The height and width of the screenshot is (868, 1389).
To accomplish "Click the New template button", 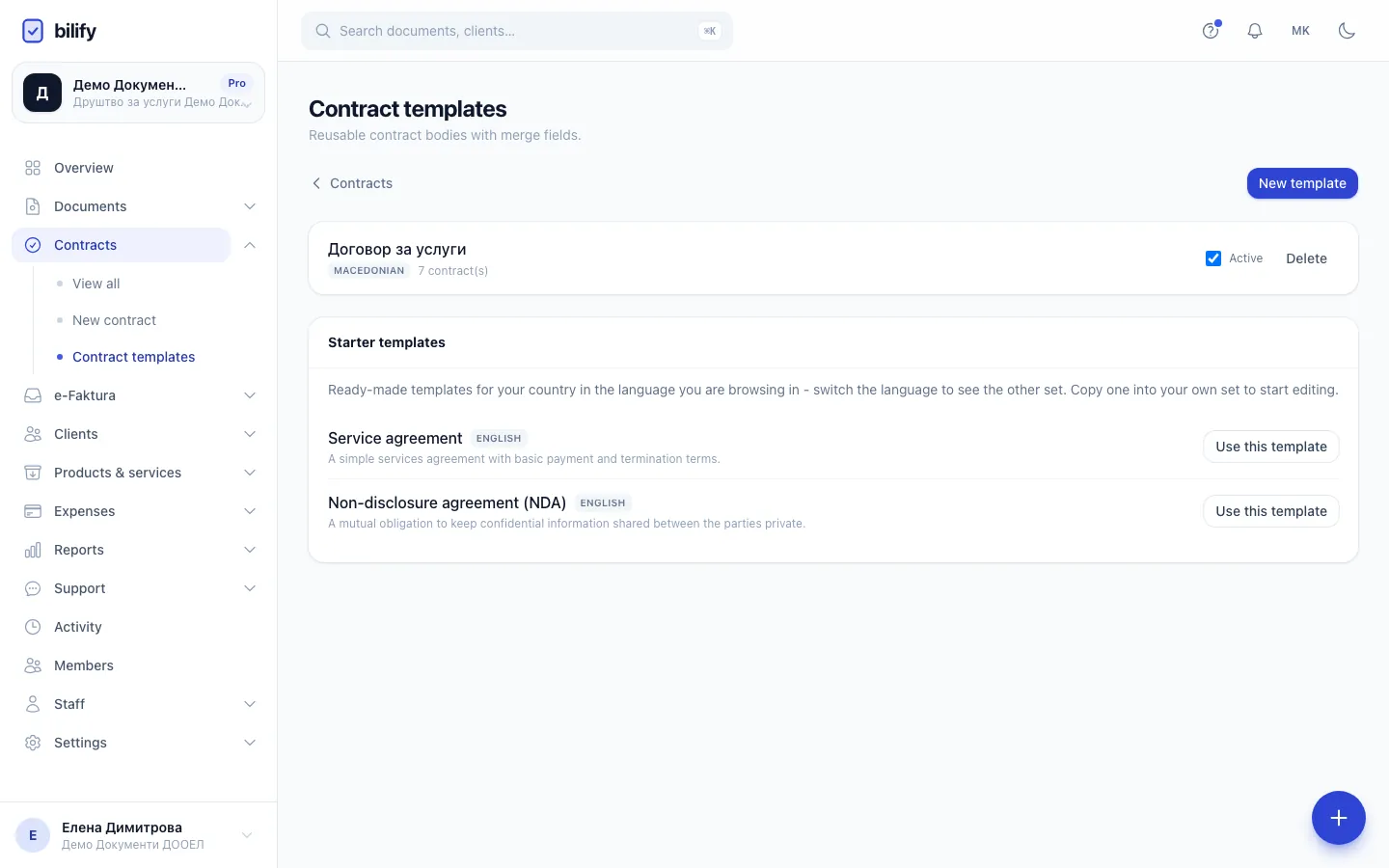I will pyautogui.click(x=1302, y=183).
